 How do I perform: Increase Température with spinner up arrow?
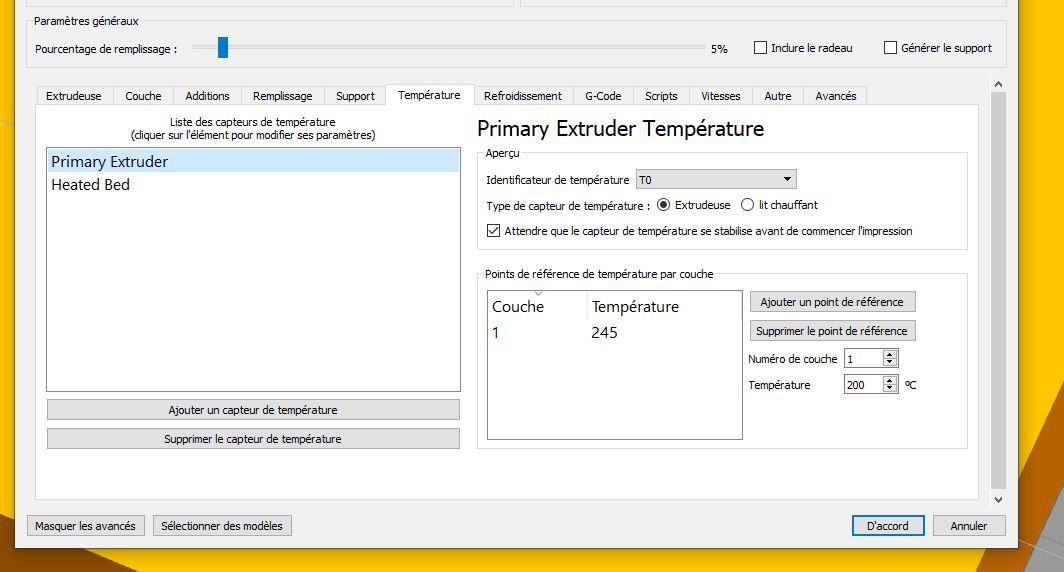[890, 380]
